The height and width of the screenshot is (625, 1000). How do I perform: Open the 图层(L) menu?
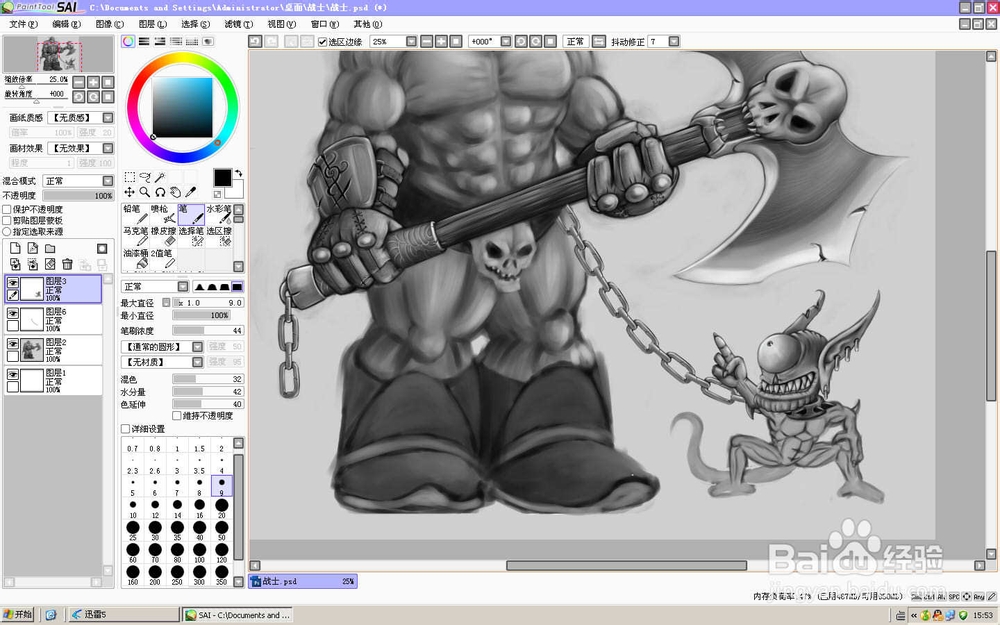point(152,24)
